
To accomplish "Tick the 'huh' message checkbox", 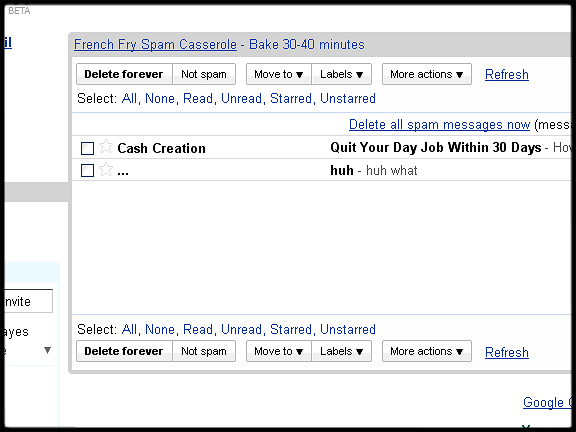I will [x=87, y=170].
